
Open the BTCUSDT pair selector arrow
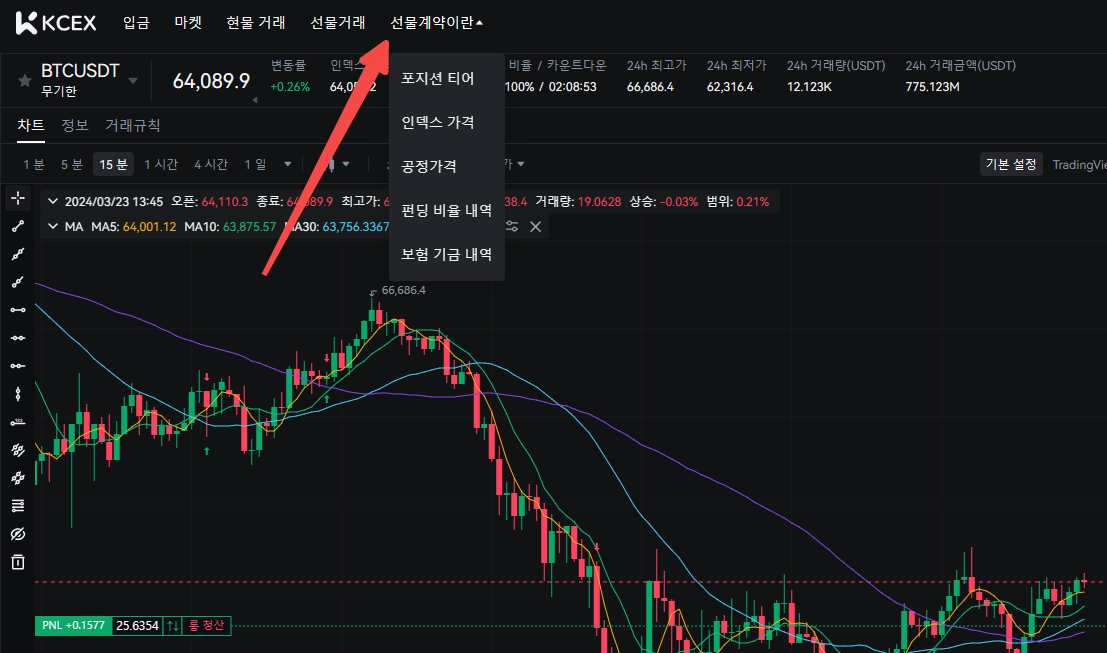pos(133,80)
